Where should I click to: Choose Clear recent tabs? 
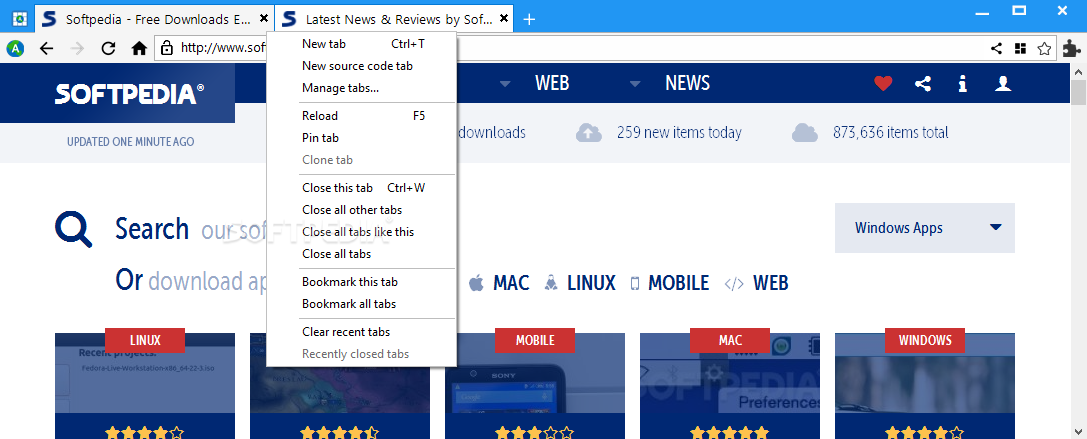[x=361, y=332]
